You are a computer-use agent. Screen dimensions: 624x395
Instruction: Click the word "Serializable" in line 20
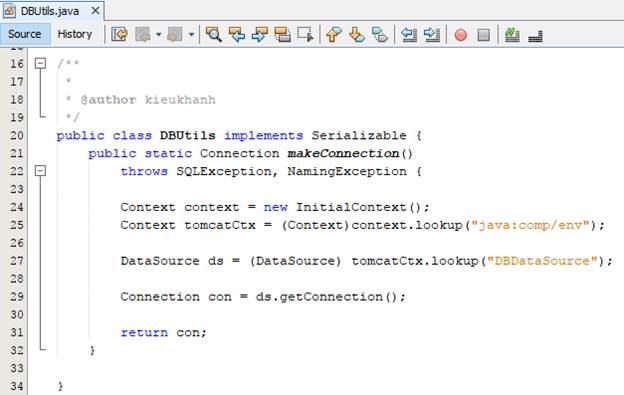(359, 135)
